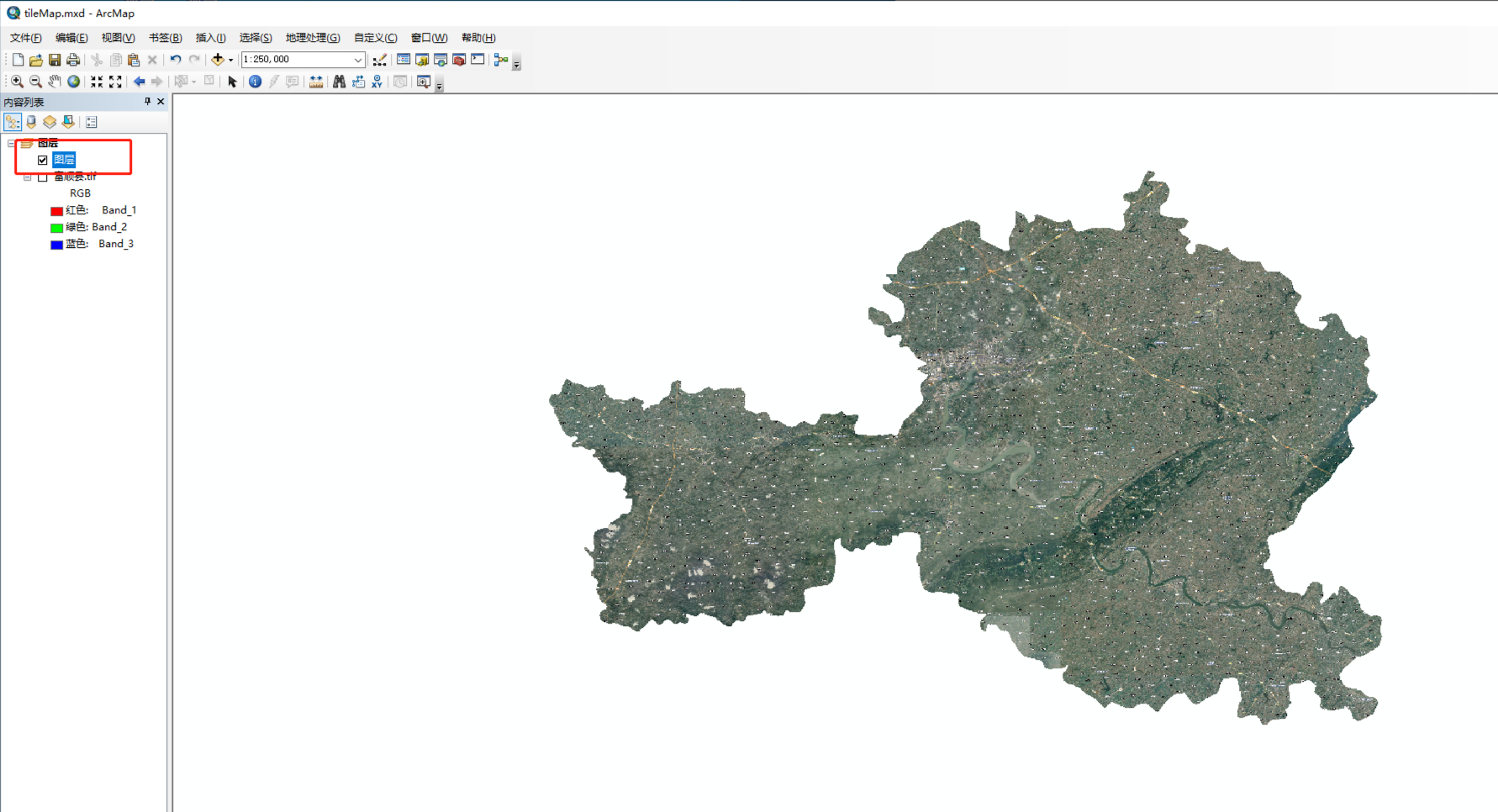Activate the Identify info tool

[255, 82]
